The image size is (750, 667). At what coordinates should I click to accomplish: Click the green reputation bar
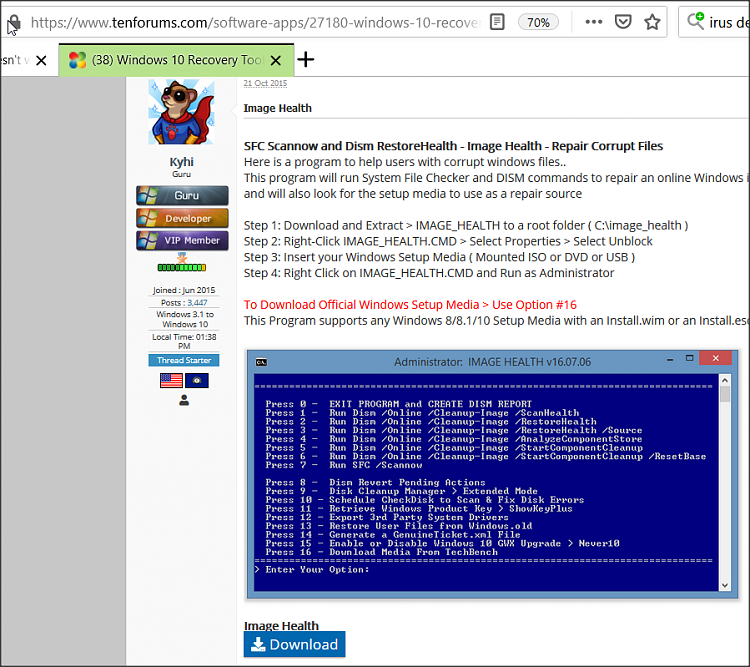coord(182,267)
